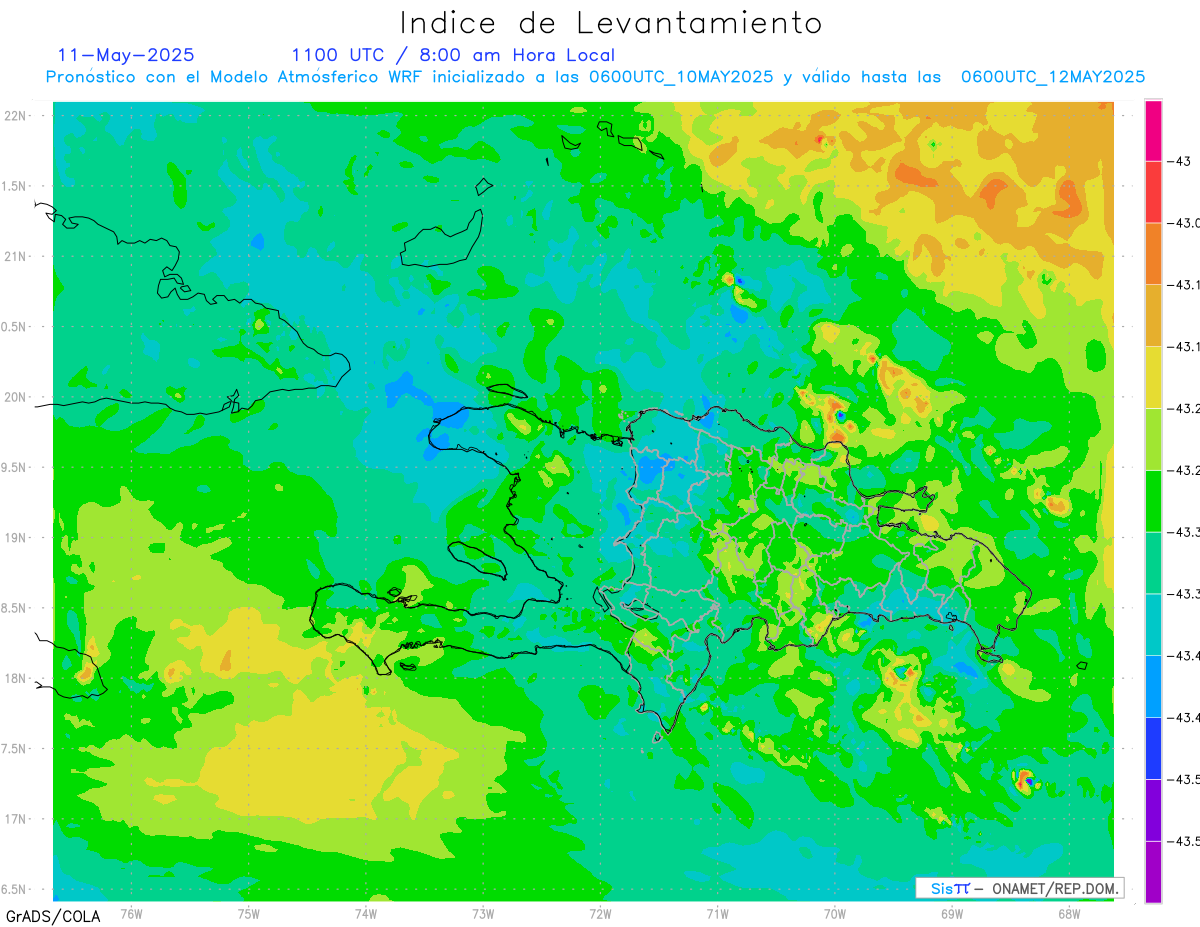Click the '1100 UTC / 8:00 am Hora Local' text
This screenshot has height=927, width=1200.
pos(453,56)
